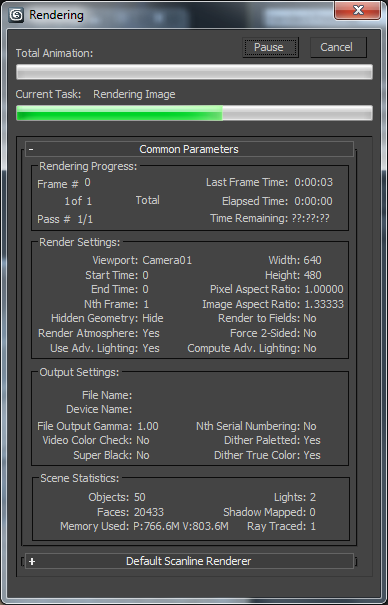Click the Width 640 value
Screen dimensions: 388x605
[x=312, y=260]
